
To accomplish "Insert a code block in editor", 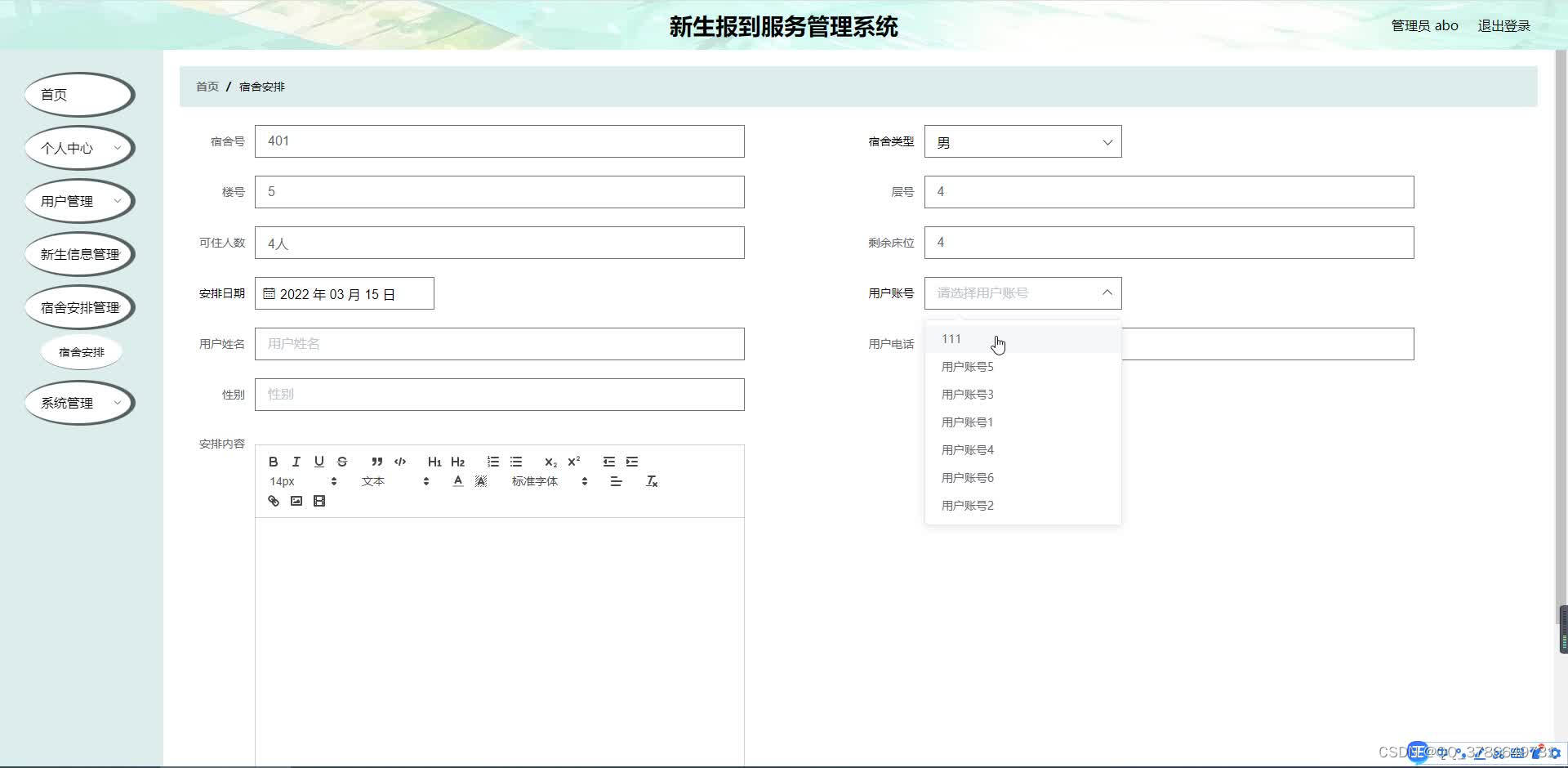I will point(400,462).
